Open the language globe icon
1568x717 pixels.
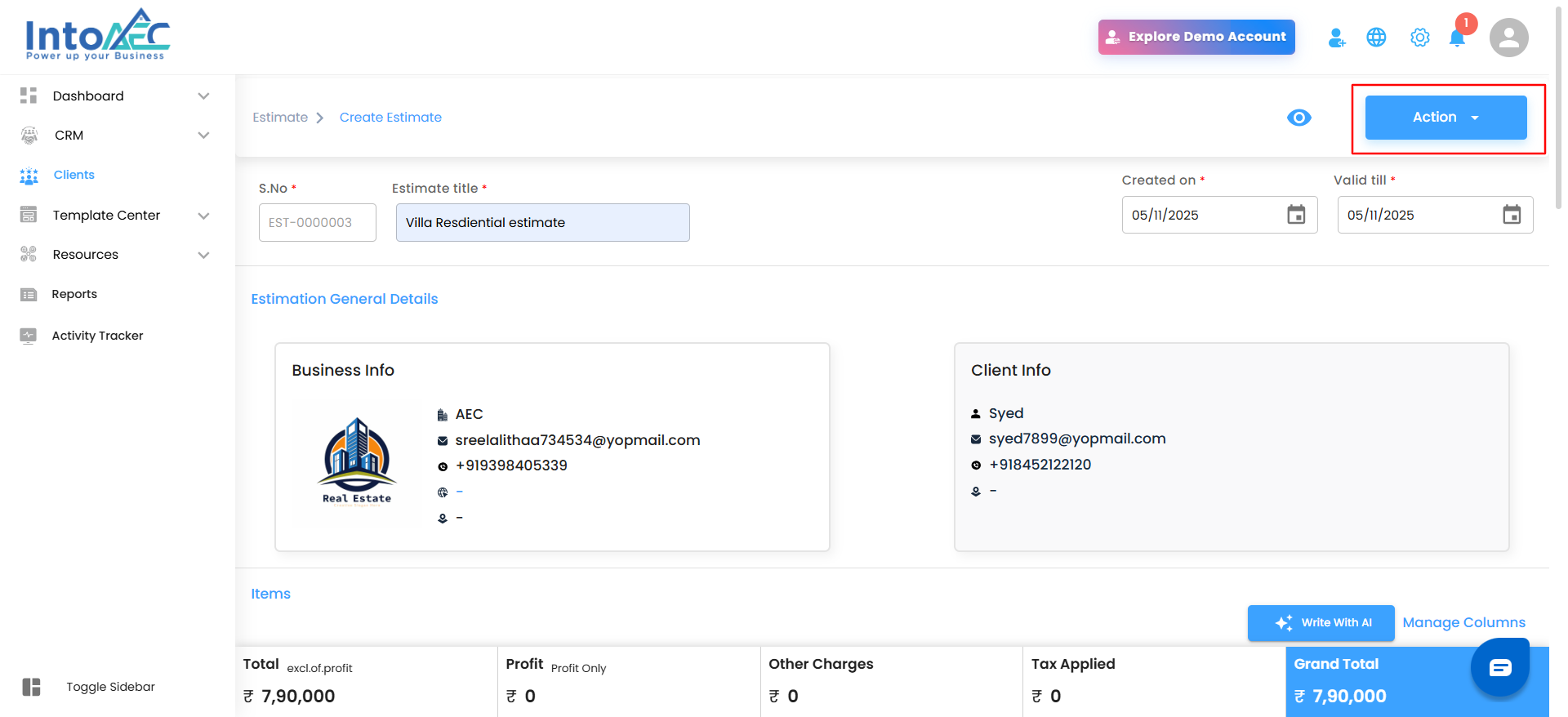pyautogui.click(x=1376, y=38)
